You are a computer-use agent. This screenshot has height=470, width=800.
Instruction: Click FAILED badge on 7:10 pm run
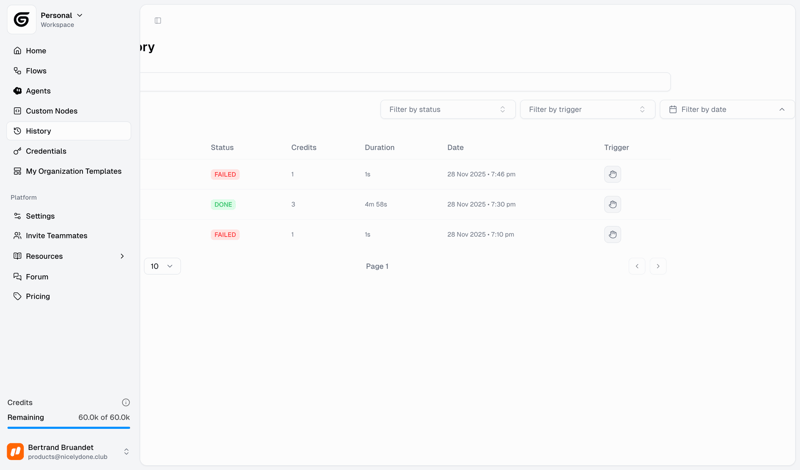click(x=225, y=235)
